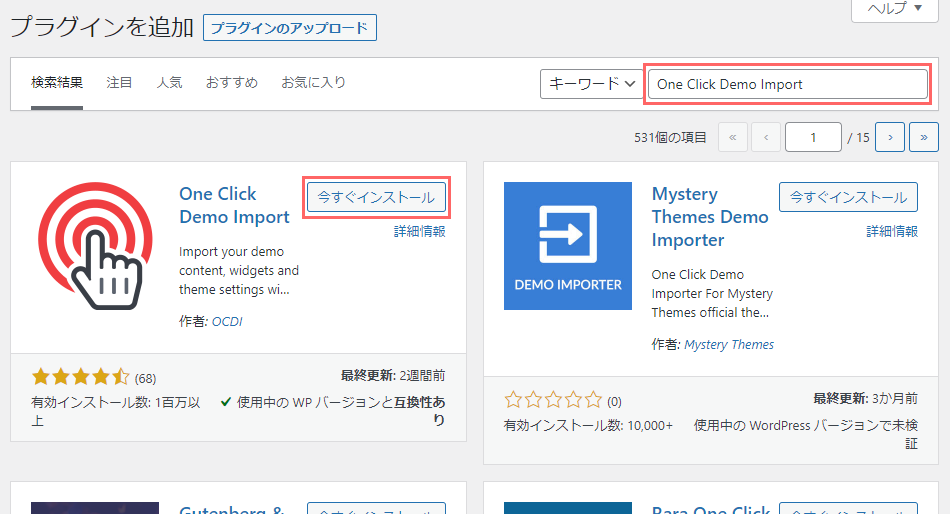The width and height of the screenshot is (950, 514).
Task: View 詳細情報 for Mystery Themes Demo Importer
Action: [x=892, y=231]
